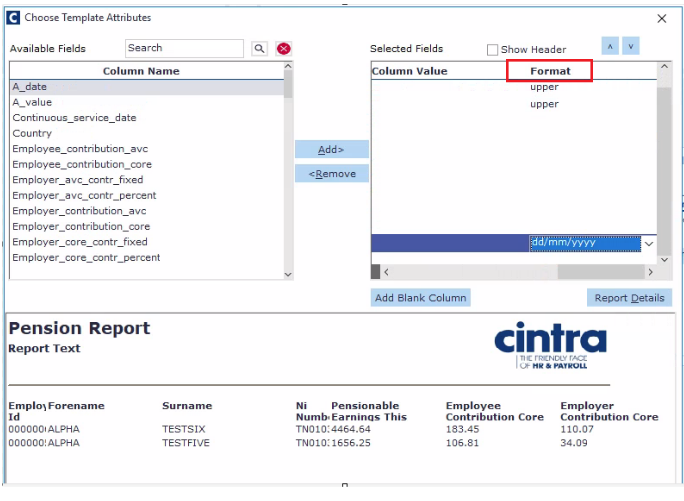Move selected field up with arrow button
The image size is (684, 501).
pyautogui.click(x=610, y=46)
